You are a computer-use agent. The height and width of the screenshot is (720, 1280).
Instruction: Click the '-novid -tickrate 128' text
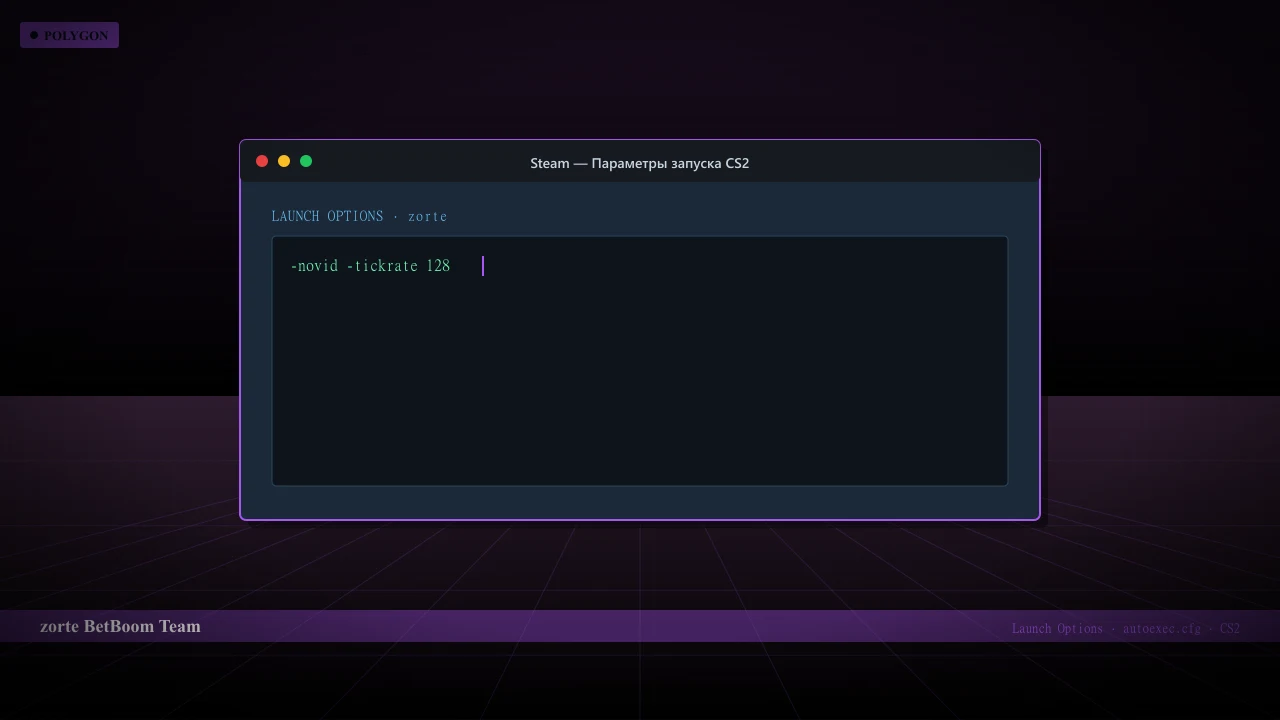point(370,266)
